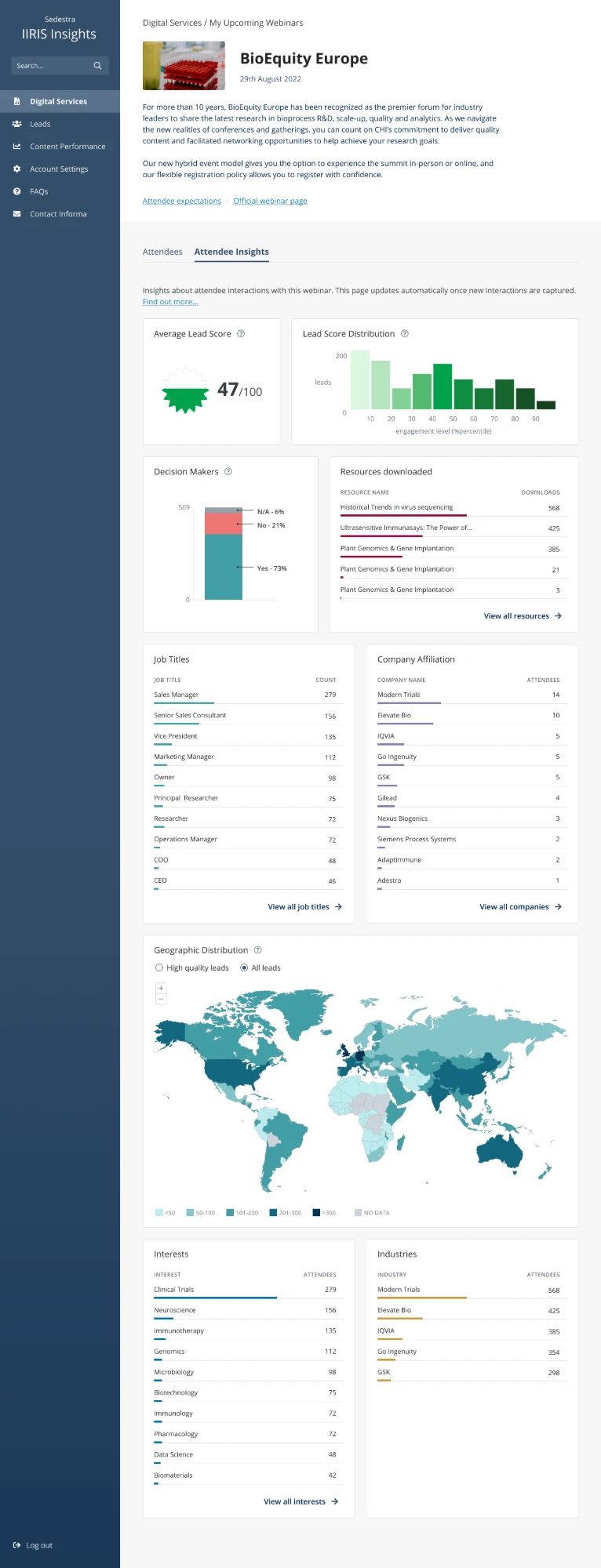Open Digital Services in the sidebar

point(60,101)
